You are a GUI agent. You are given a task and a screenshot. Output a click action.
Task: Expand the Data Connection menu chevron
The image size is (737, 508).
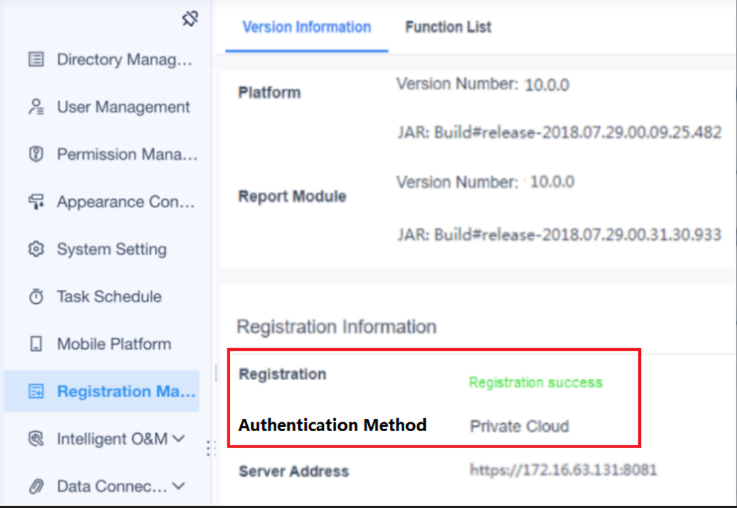[x=179, y=486]
